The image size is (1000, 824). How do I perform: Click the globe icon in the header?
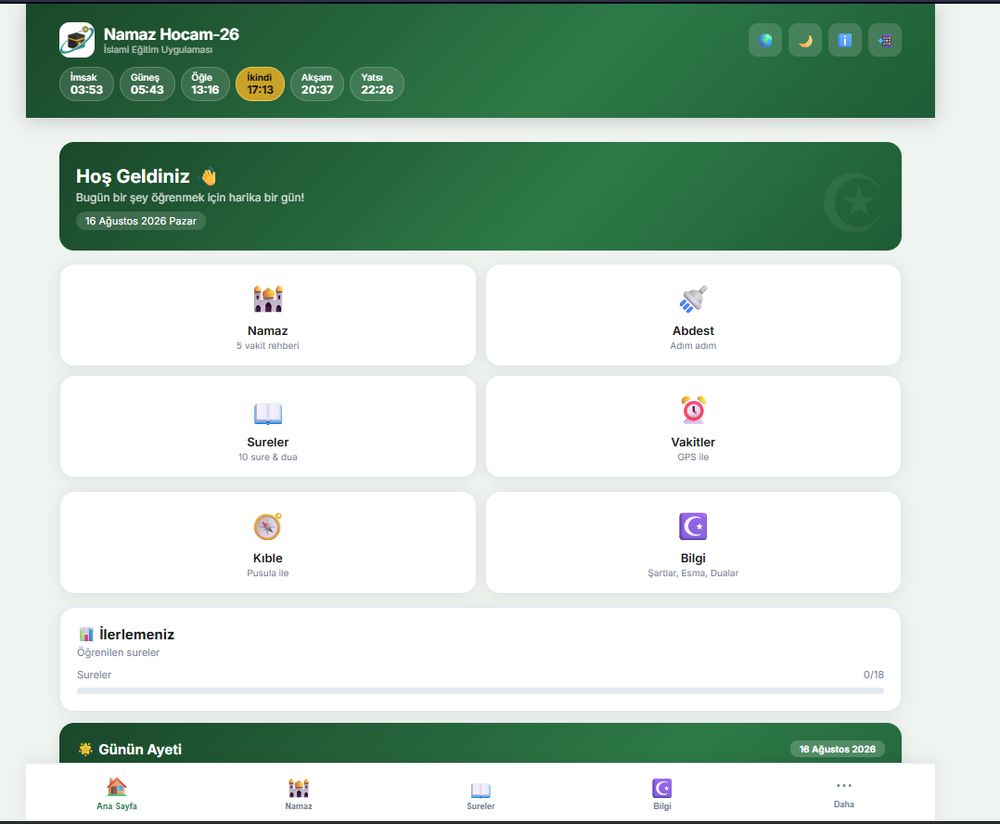(765, 40)
